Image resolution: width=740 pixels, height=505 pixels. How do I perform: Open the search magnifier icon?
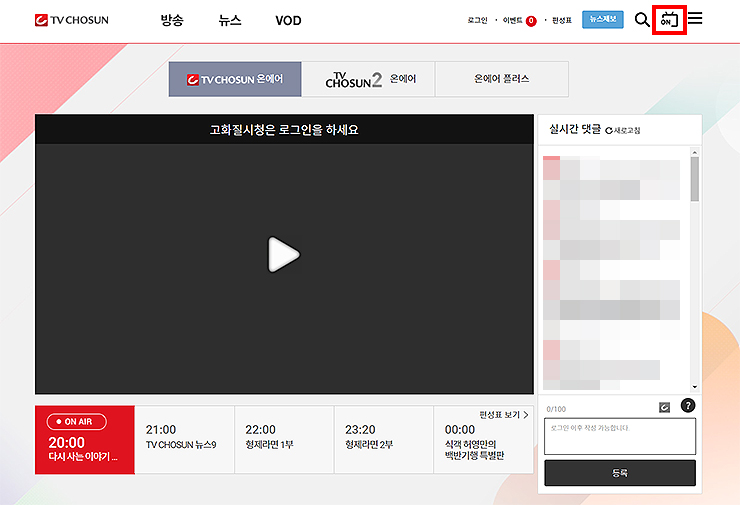[642, 19]
